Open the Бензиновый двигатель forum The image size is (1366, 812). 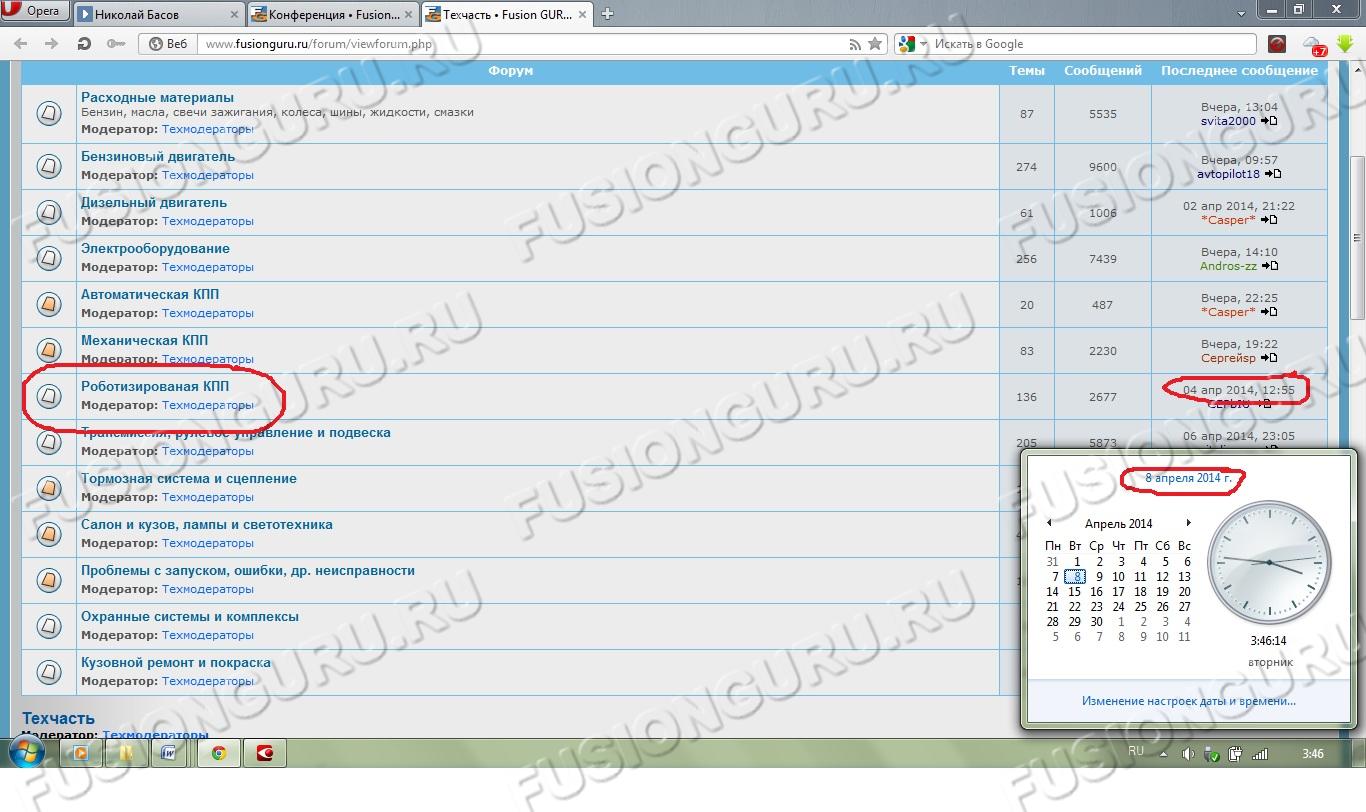[x=158, y=156]
